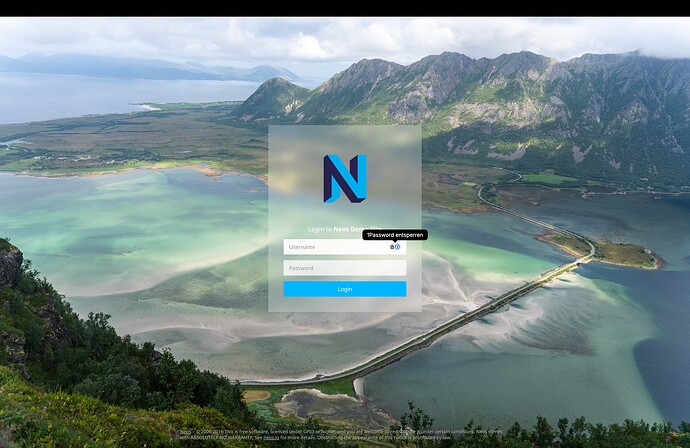Viewport: 690px width, 448px height.
Task: Click the bold 'Neos Demo Site' name
Action: tap(348, 229)
